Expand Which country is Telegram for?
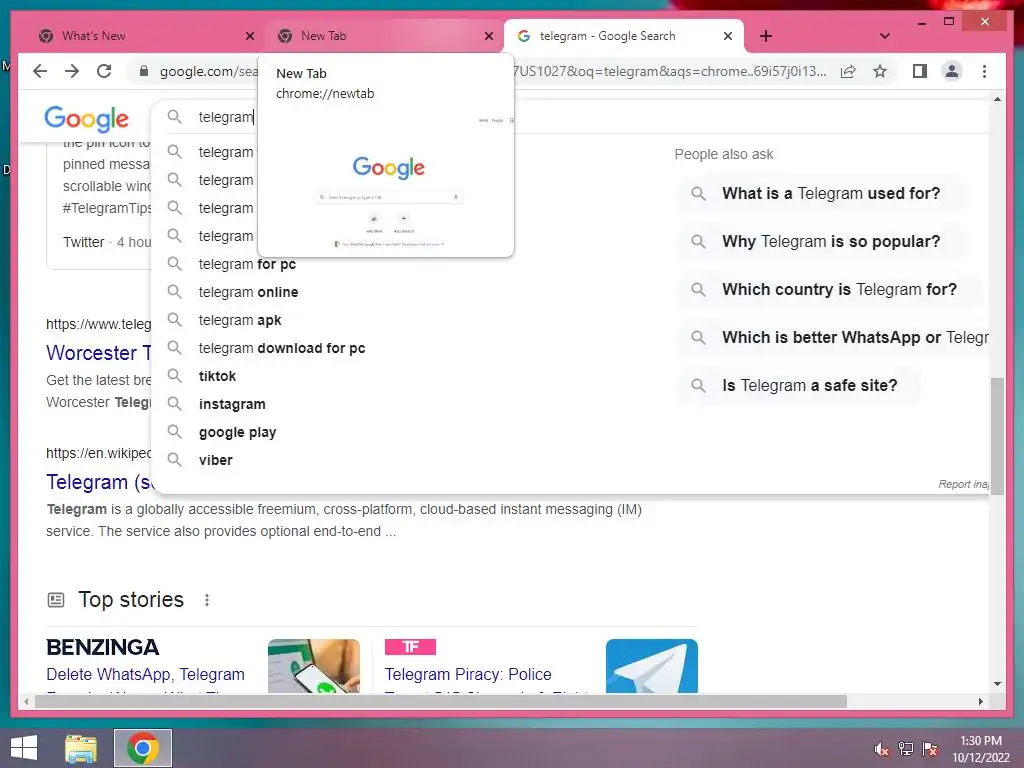1024x768 pixels. click(x=829, y=289)
